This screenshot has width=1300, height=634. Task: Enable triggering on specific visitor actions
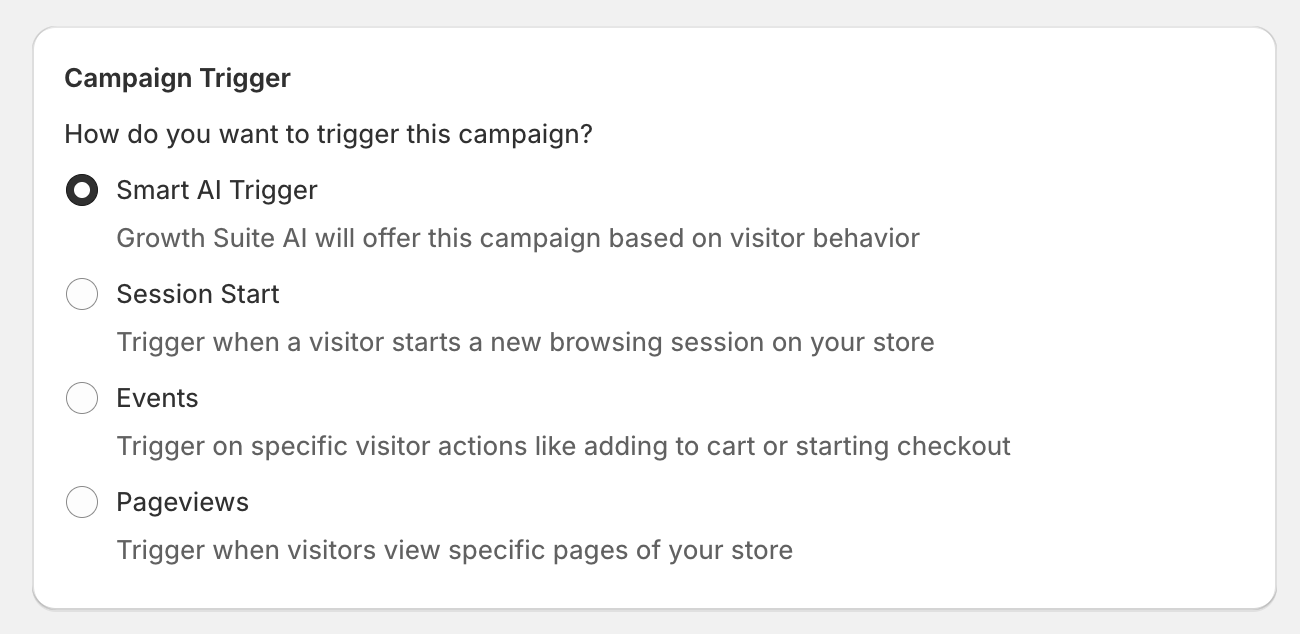[x=82, y=398]
